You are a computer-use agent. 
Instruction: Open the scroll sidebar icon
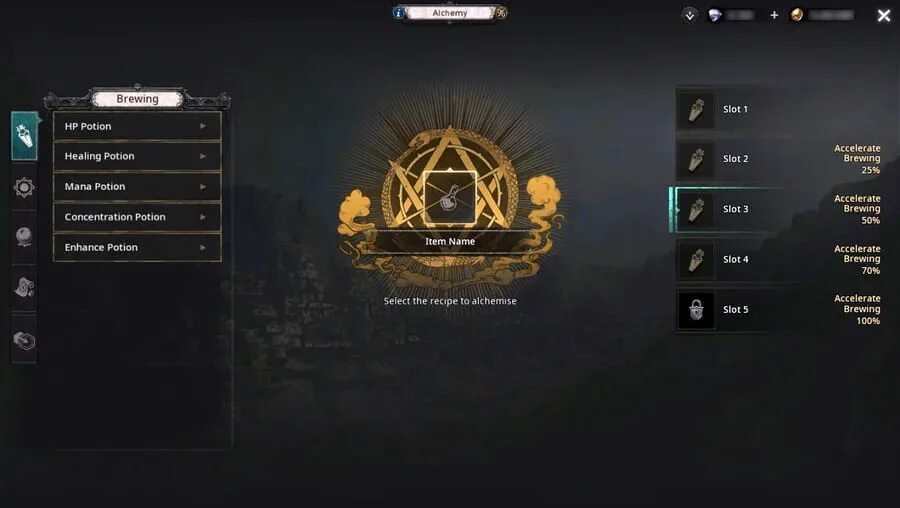click(x=24, y=287)
